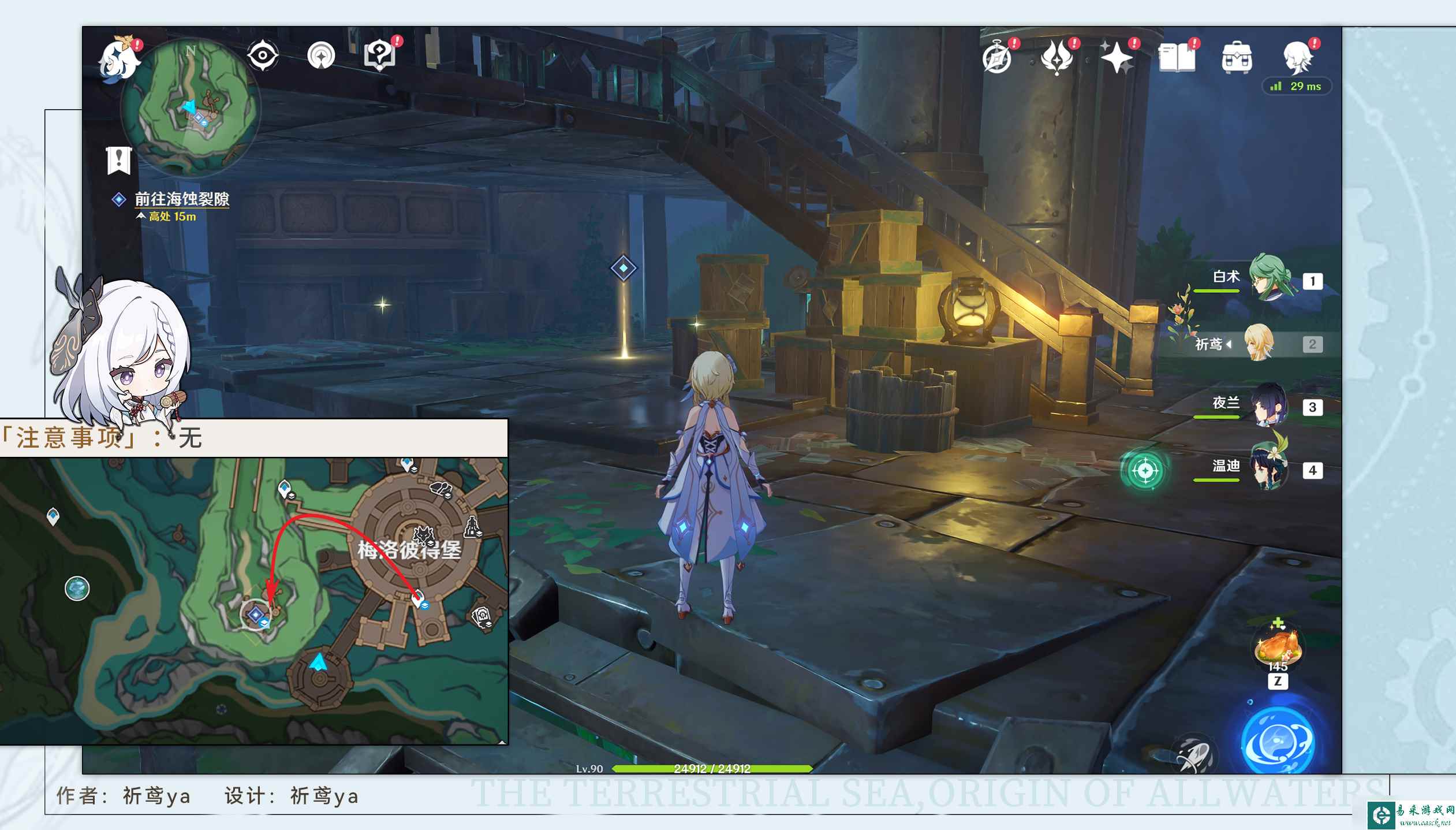
Task: Open the tutorial question-mark icon
Action: [380, 55]
